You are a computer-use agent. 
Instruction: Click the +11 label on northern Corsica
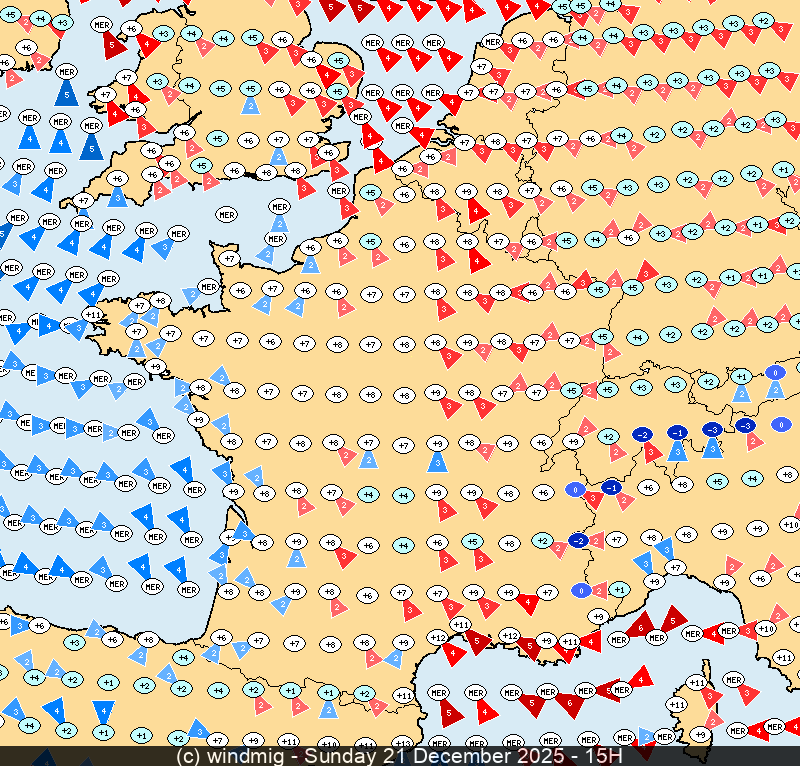(698, 683)
